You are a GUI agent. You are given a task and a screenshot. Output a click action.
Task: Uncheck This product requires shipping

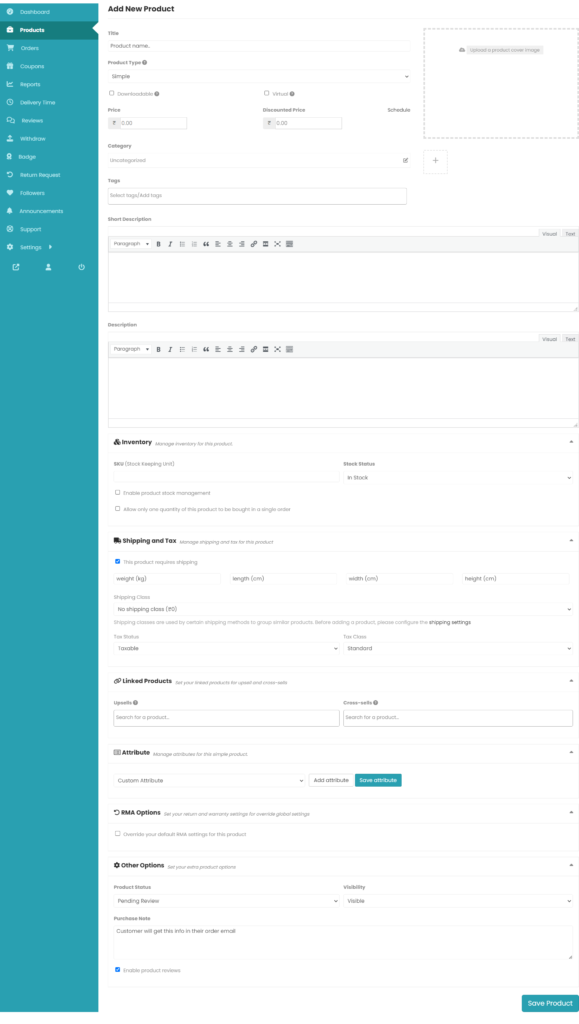click(117, 562)
